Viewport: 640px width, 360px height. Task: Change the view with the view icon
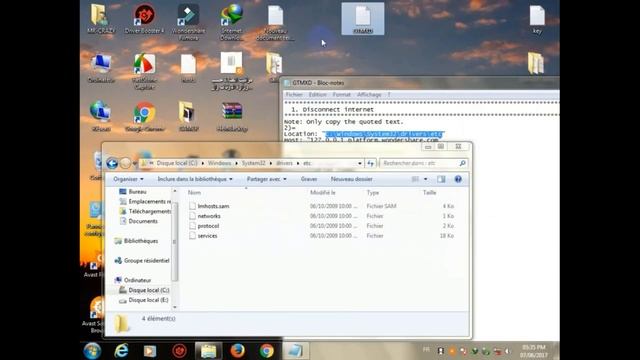[416, 179]
